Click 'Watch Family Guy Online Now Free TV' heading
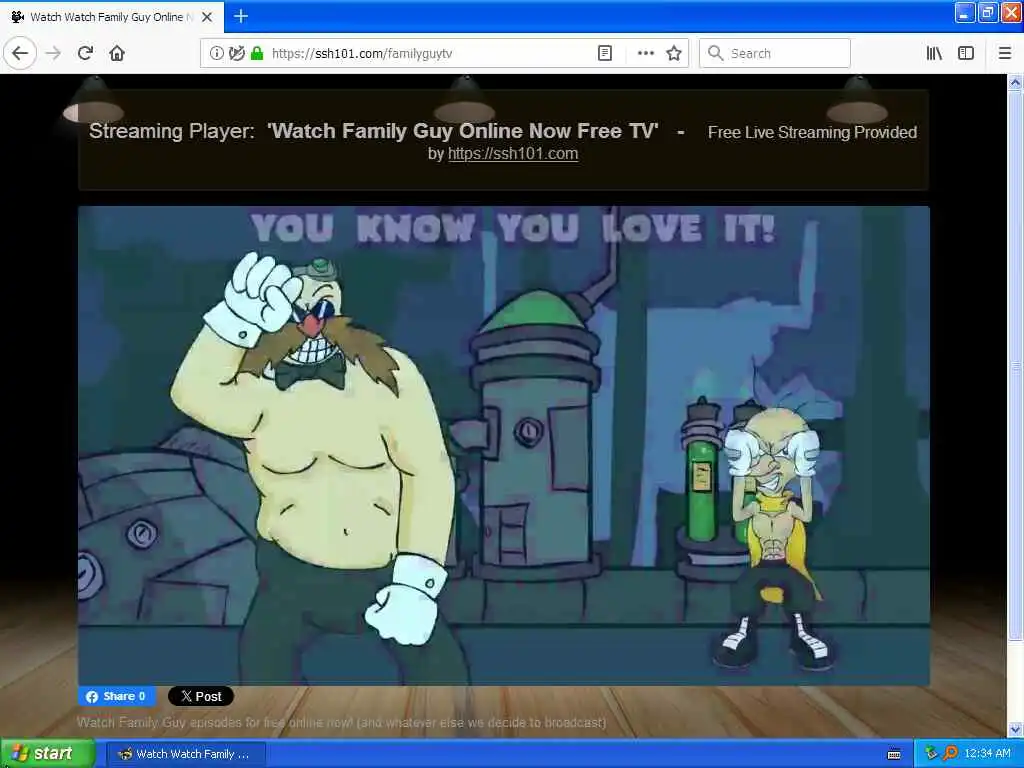This screenshot has height=768, width=1024. (x=463, y=131)
